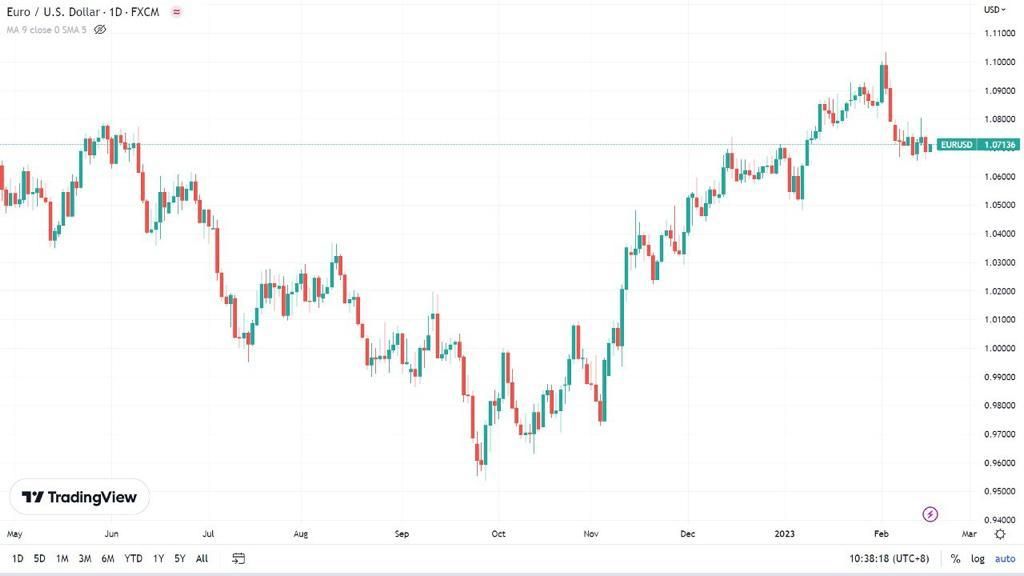The image size is (1024, 576).
Task: Open timezone menu showing 10:38:18 (UTC+8)
Action: point(889,558)
